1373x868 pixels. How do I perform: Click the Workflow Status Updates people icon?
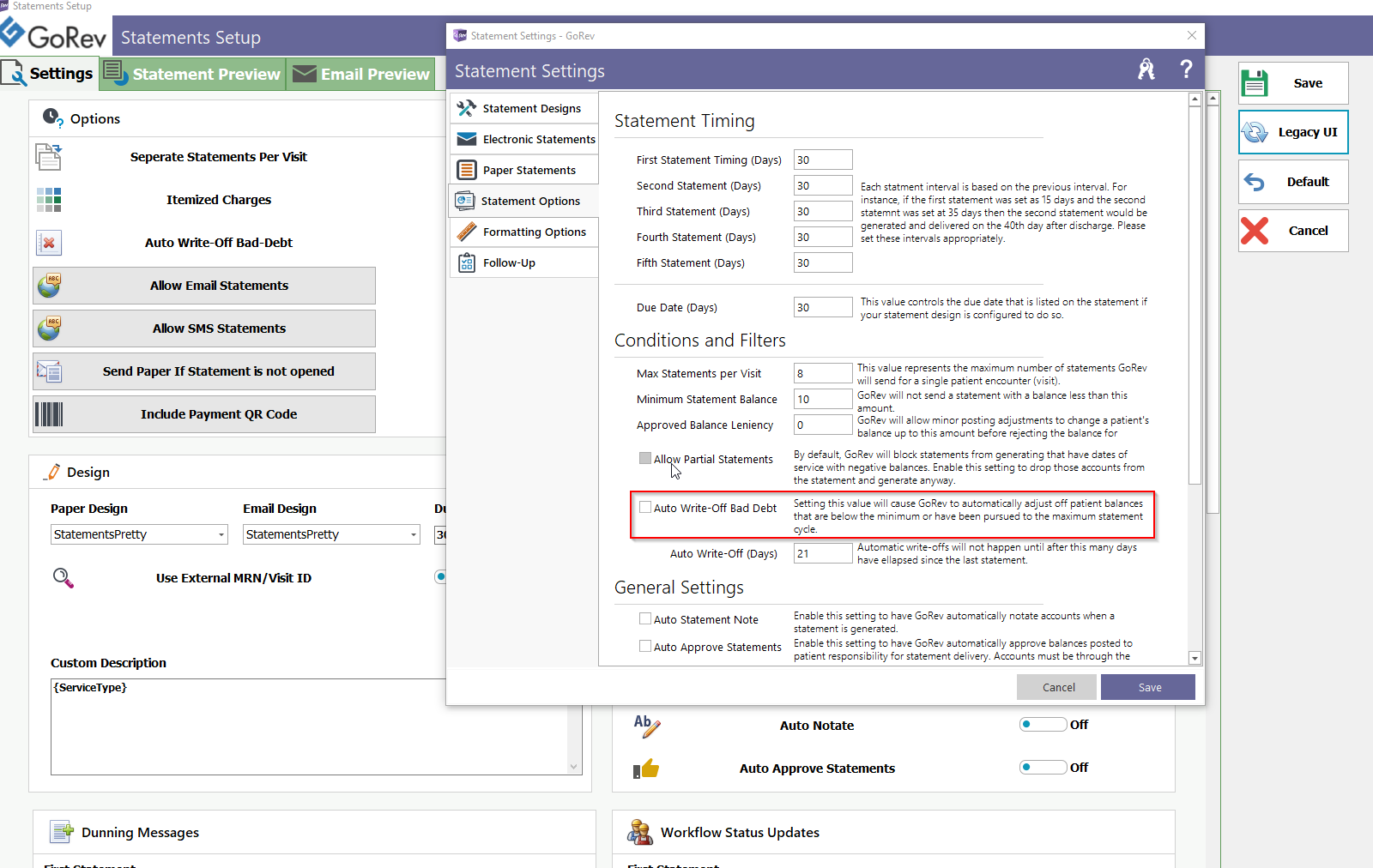[640, 832]
